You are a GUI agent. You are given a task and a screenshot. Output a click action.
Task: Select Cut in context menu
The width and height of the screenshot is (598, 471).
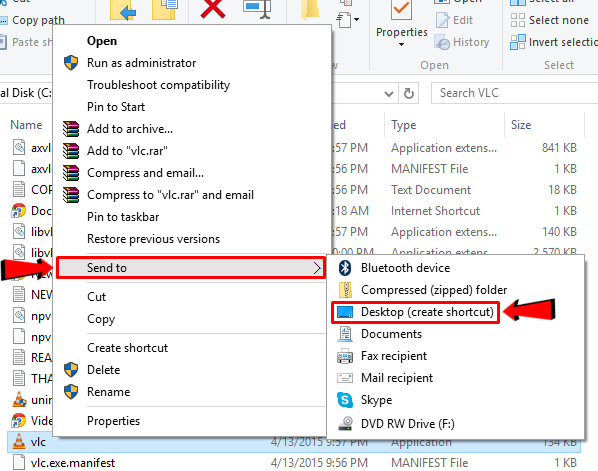pos(96,297)
